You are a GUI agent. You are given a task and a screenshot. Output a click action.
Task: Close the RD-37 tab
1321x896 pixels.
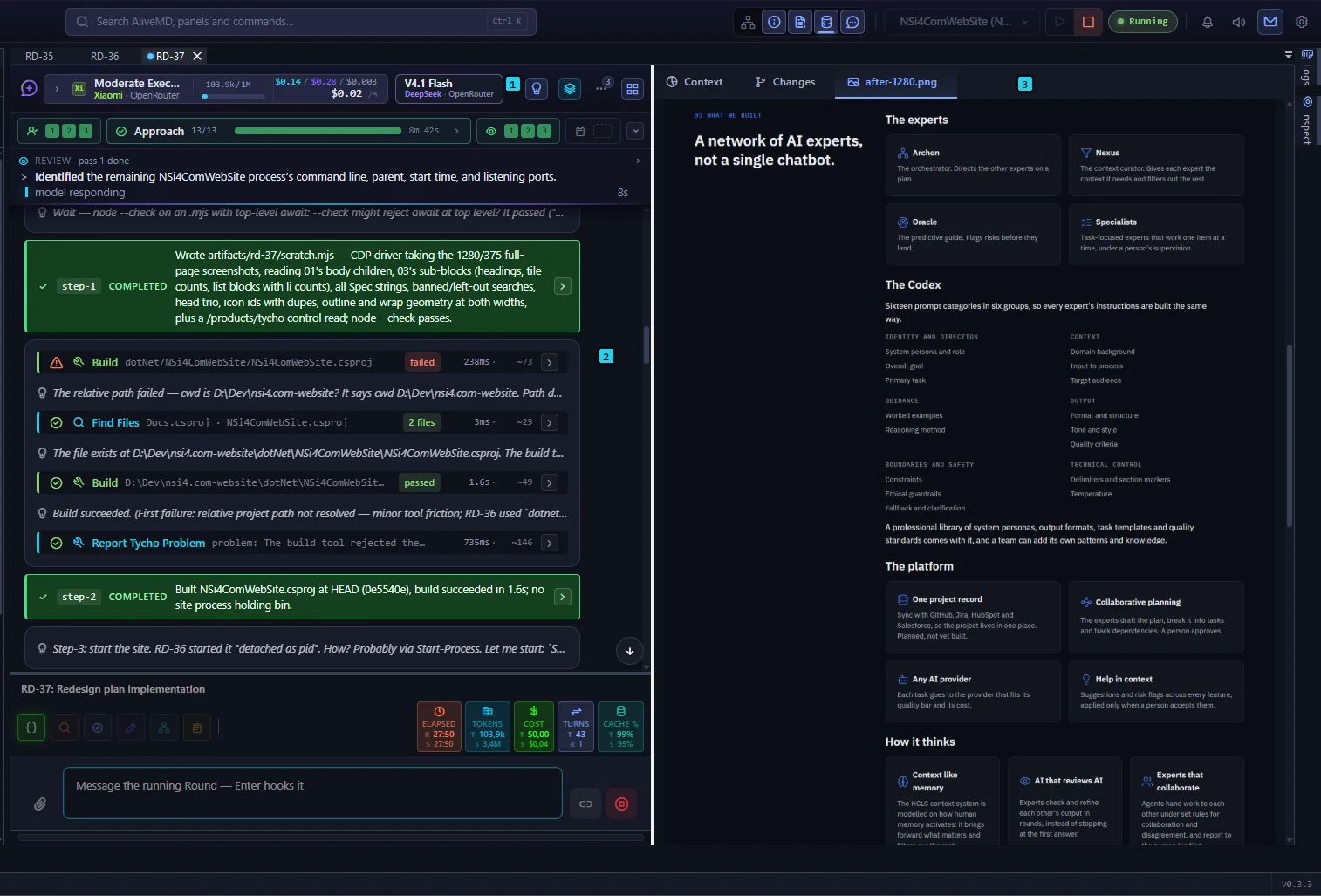click(197, 56)
